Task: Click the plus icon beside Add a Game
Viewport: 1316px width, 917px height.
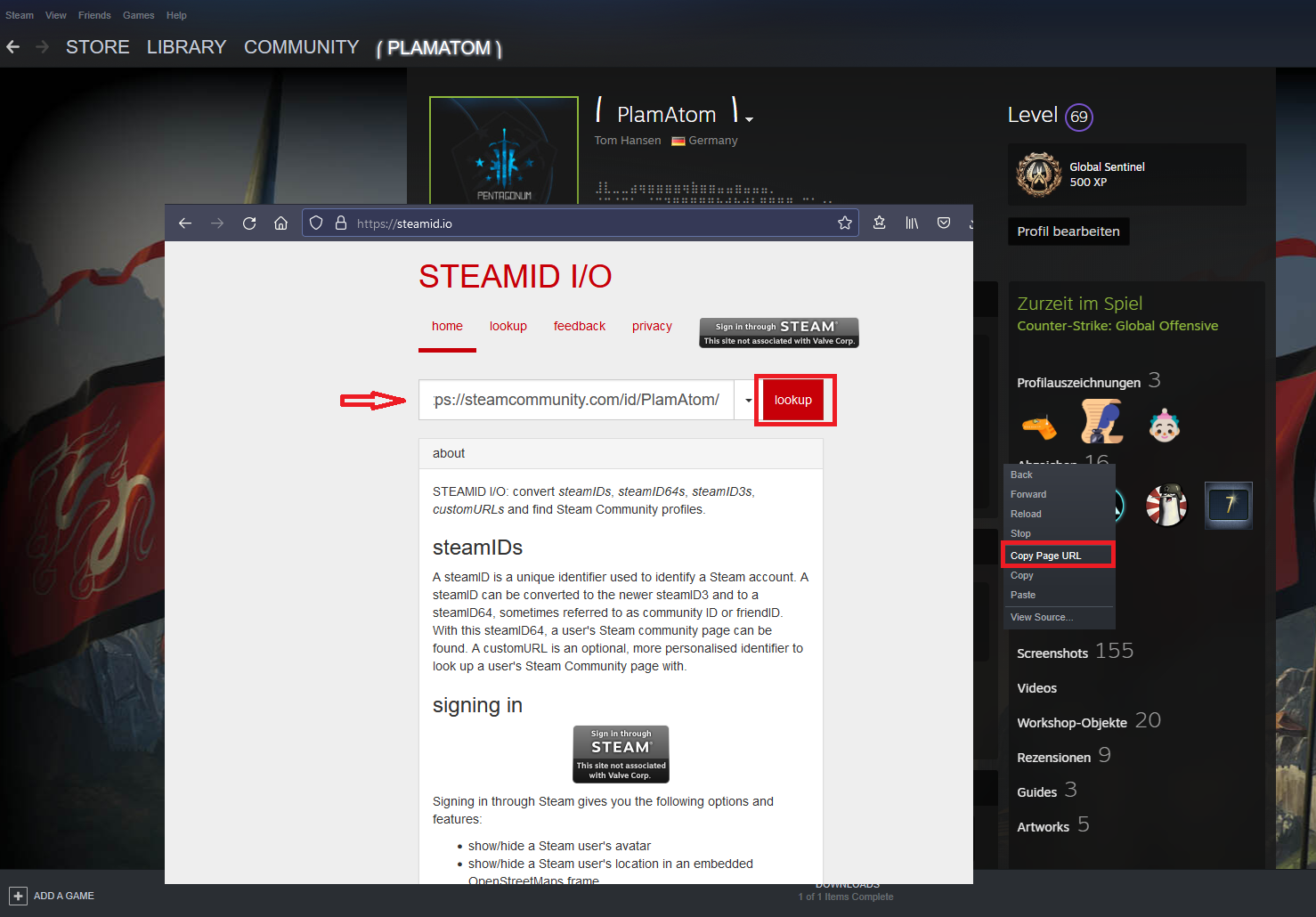Action: [x=18, y=896]
